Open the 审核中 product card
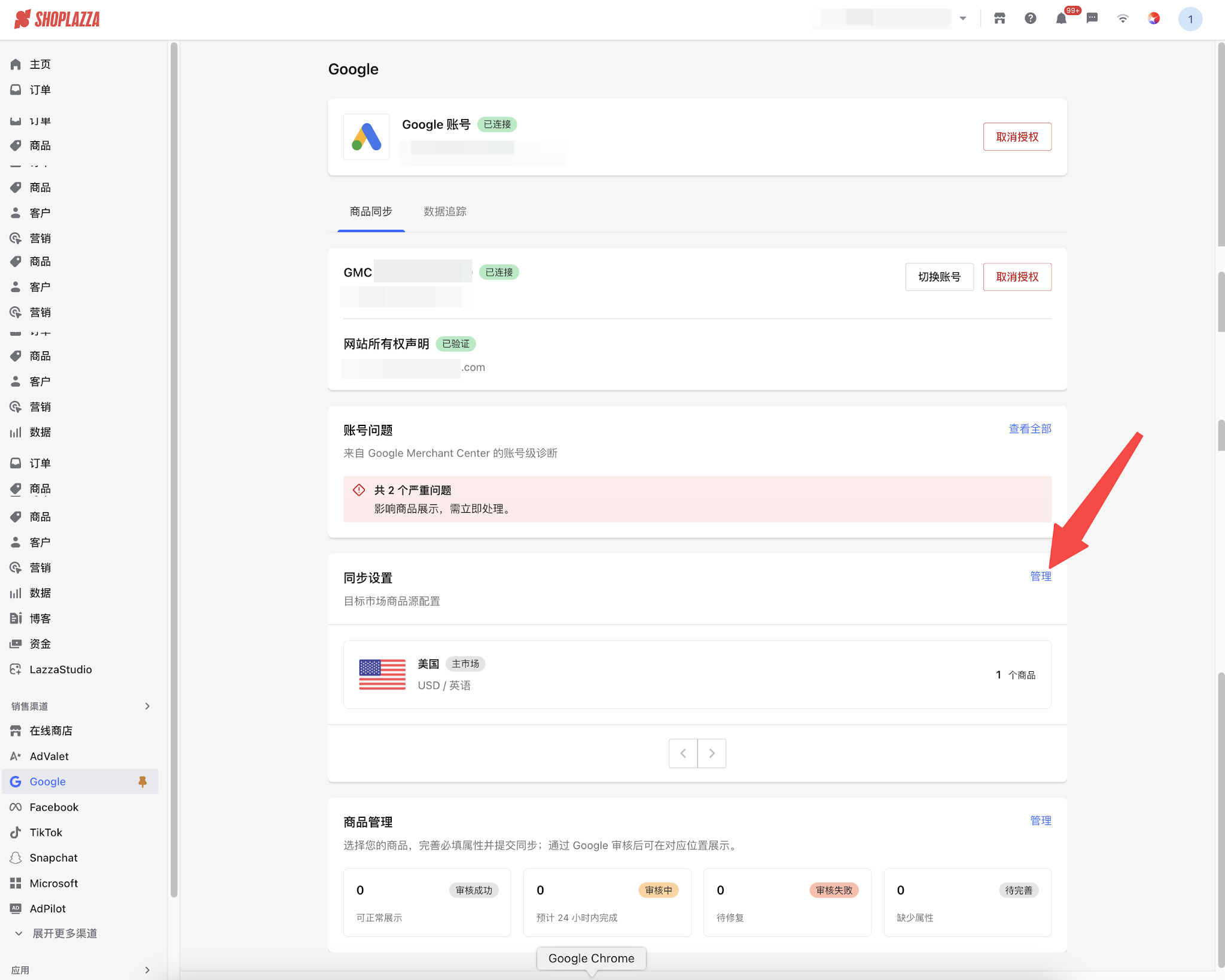The height and width of the screenshot is (980, 1225). [607, 902]
